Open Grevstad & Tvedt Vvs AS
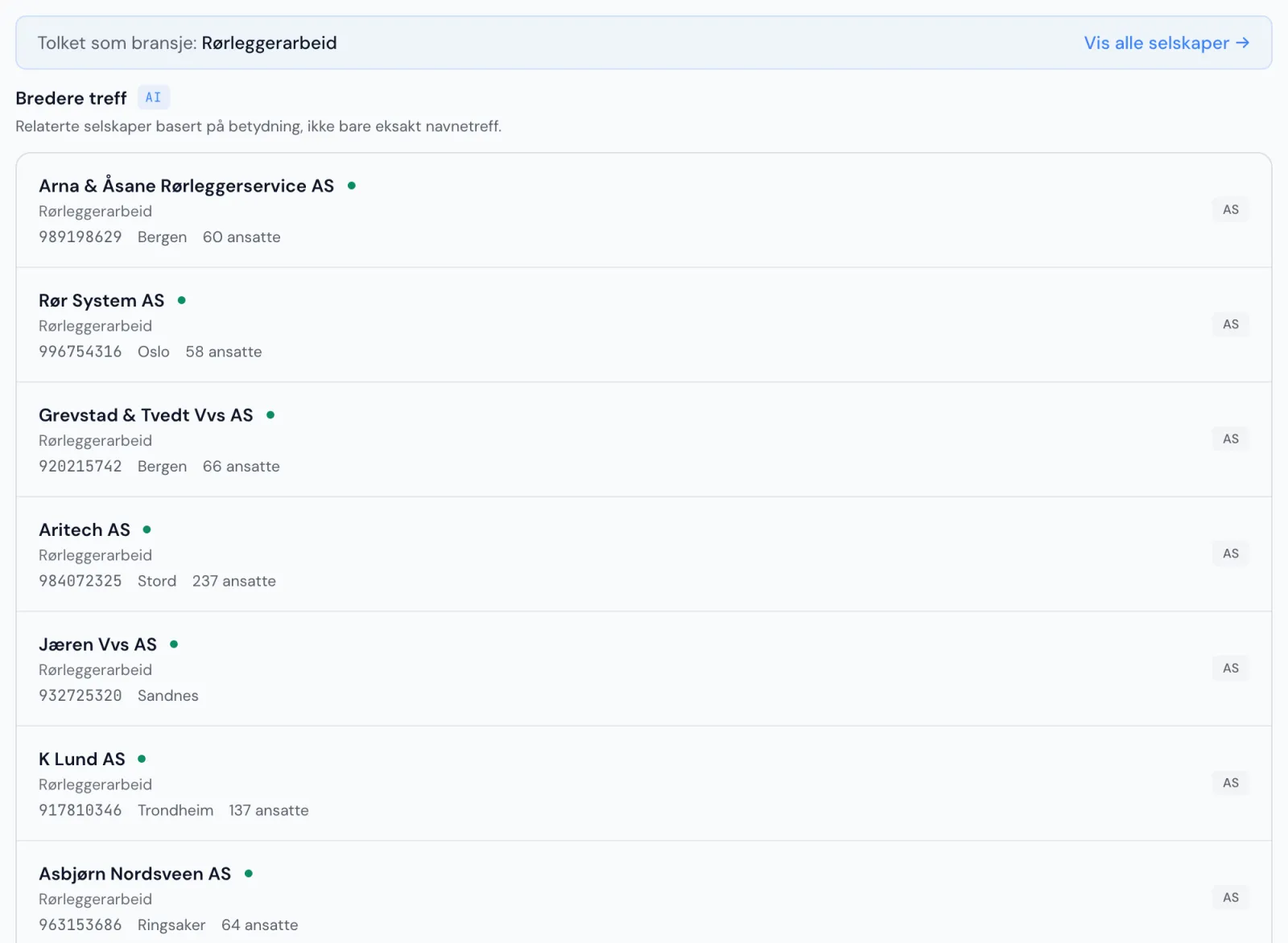 tap(146, 415)
